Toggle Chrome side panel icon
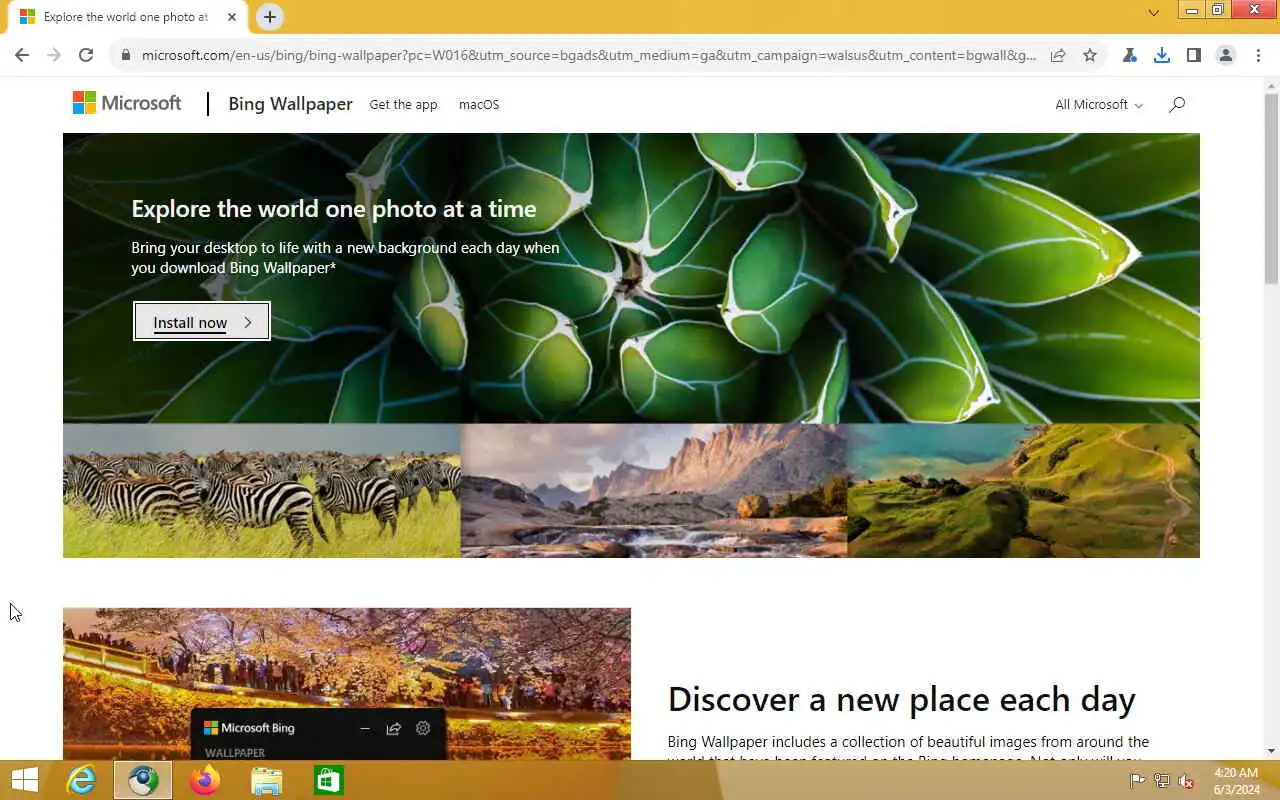 pos(1194,56)
